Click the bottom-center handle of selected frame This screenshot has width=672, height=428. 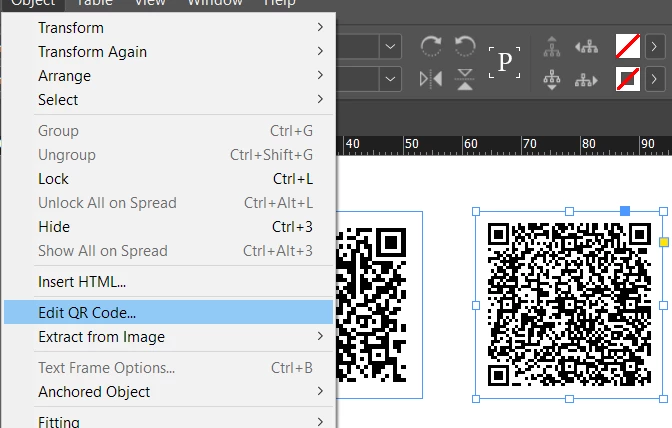(x=569, y=399)
